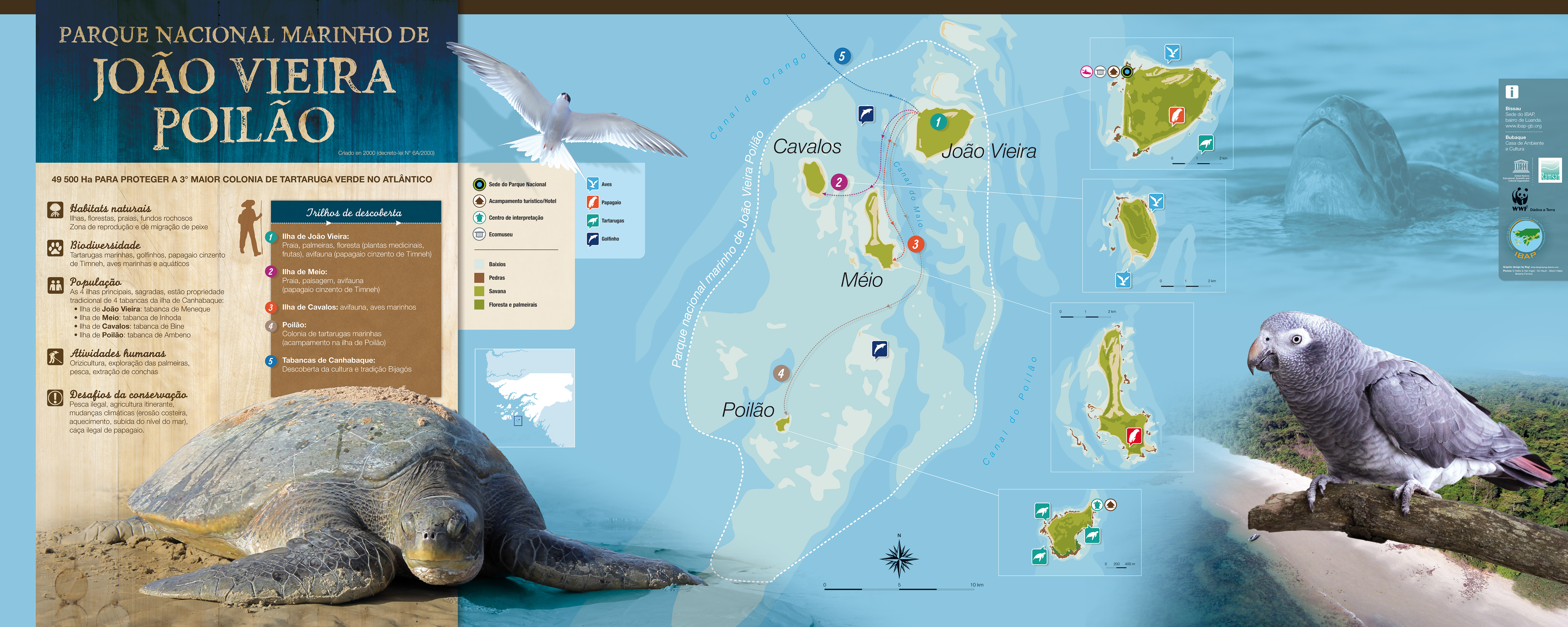Select the brown Pedras color swatch
Image resolution: width=1568 pixels, height=627 pixels.
click(479, 278)
